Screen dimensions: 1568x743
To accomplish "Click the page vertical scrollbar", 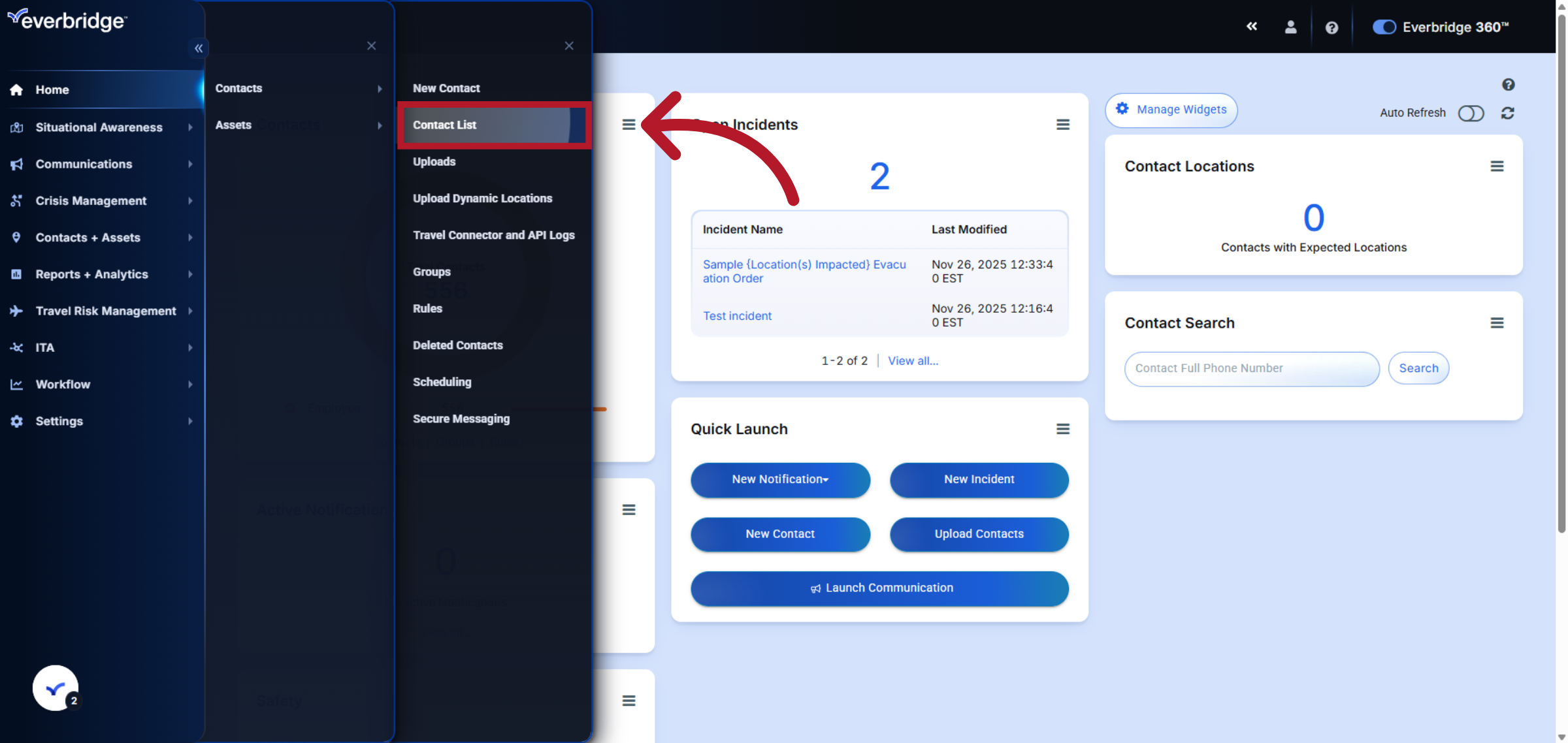I will click(1561, 274).
